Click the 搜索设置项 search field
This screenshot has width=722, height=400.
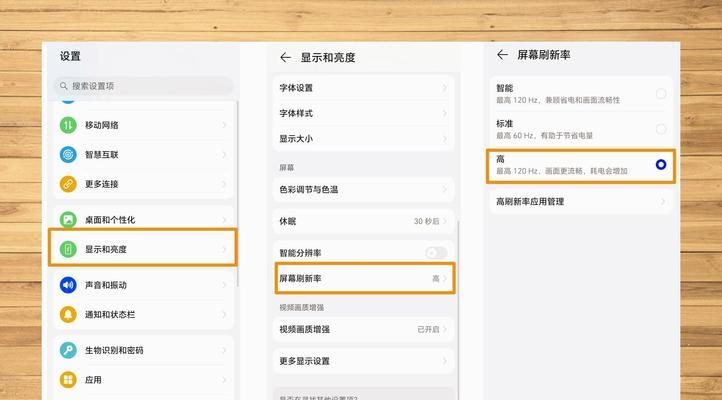click(145, 86)
